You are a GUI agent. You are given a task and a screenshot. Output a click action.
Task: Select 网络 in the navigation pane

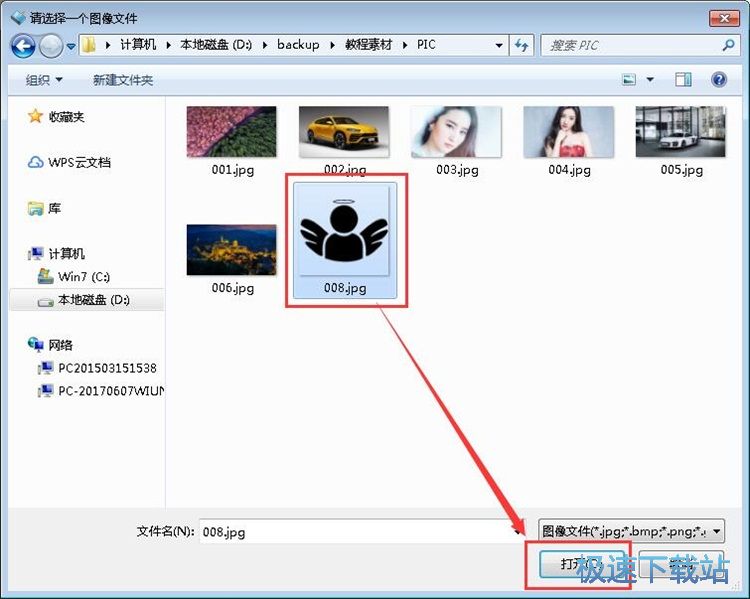click(x=60, y=345)
